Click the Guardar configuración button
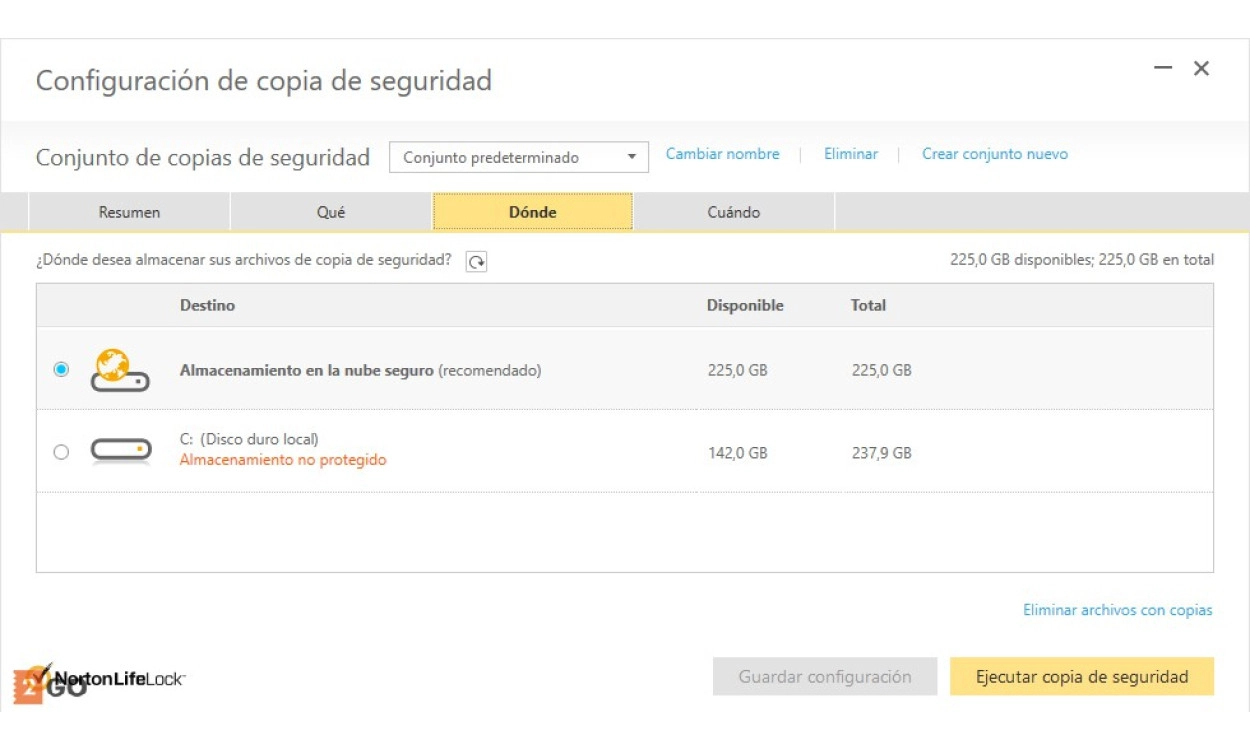 pos(825,677)
